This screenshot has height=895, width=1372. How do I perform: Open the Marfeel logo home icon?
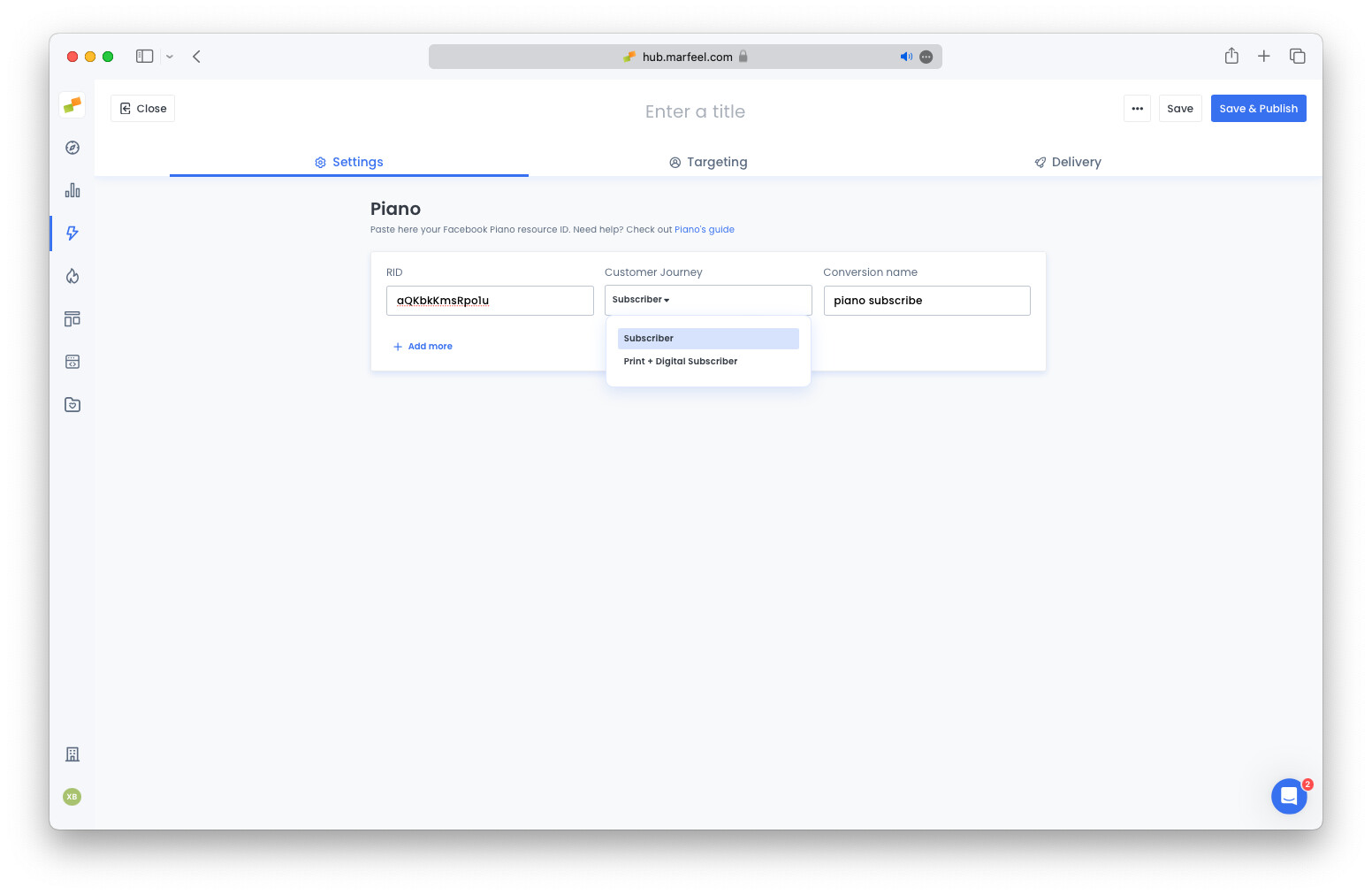pyautogui.click(x=72, y=104)
